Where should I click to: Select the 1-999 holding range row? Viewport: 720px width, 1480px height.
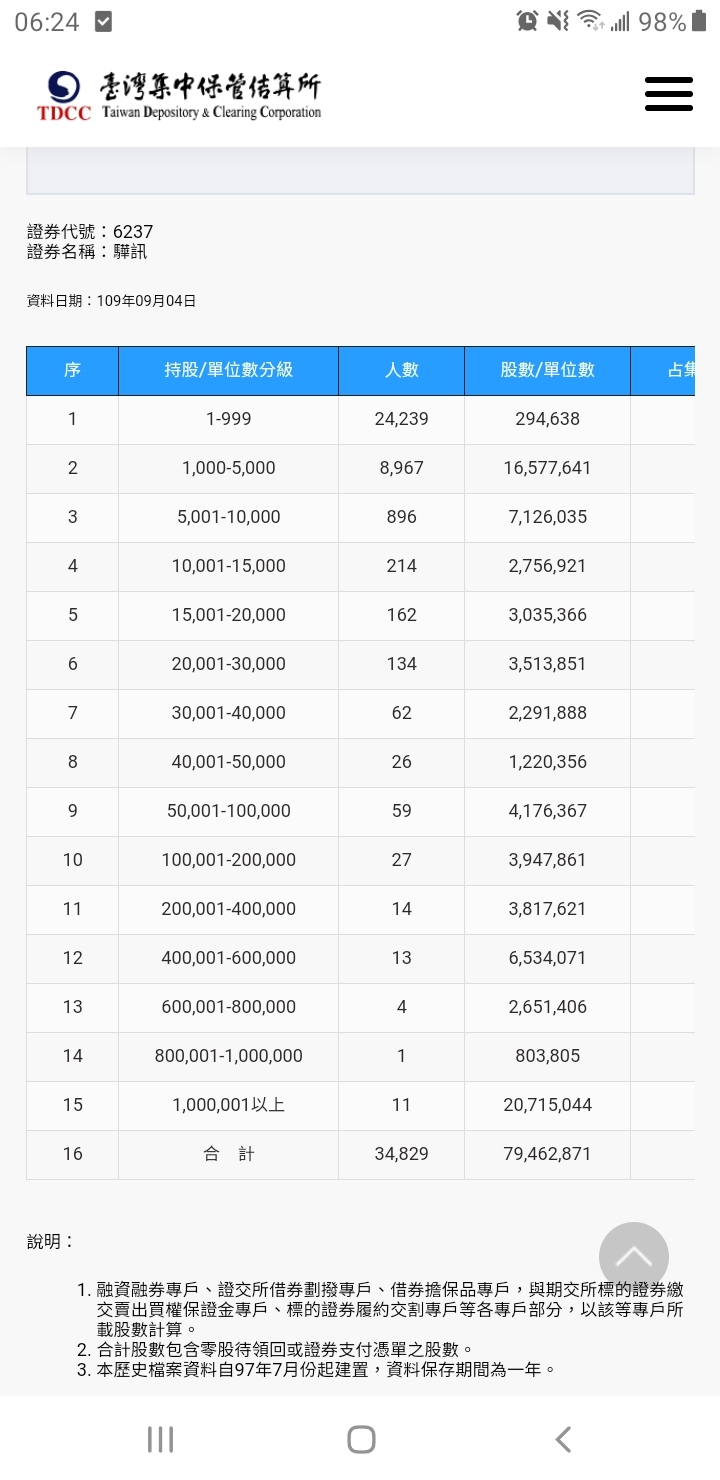[228, 419]
